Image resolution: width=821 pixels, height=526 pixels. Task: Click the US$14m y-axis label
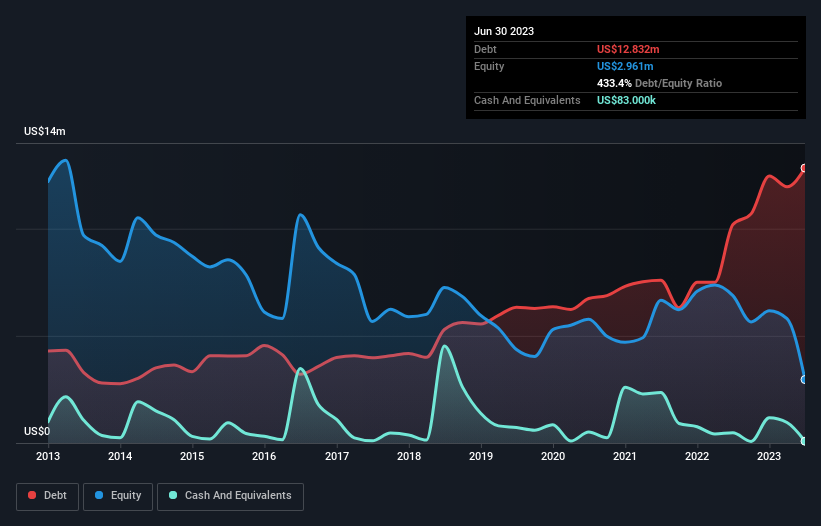[x=45, y=131]
